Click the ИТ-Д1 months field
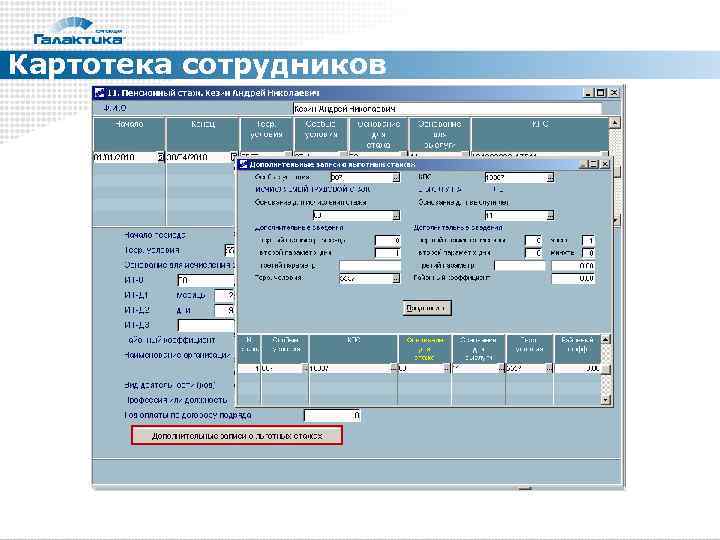This screenshot has width=720, height=540. (225, 295)
